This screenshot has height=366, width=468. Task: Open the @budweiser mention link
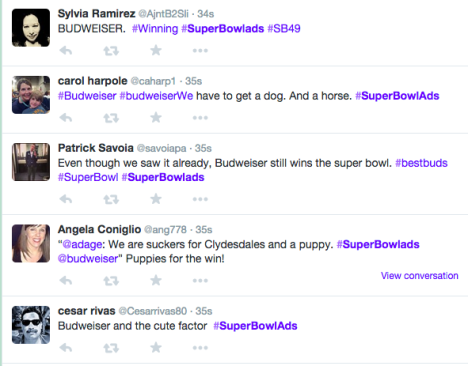(x=88, y=259)
